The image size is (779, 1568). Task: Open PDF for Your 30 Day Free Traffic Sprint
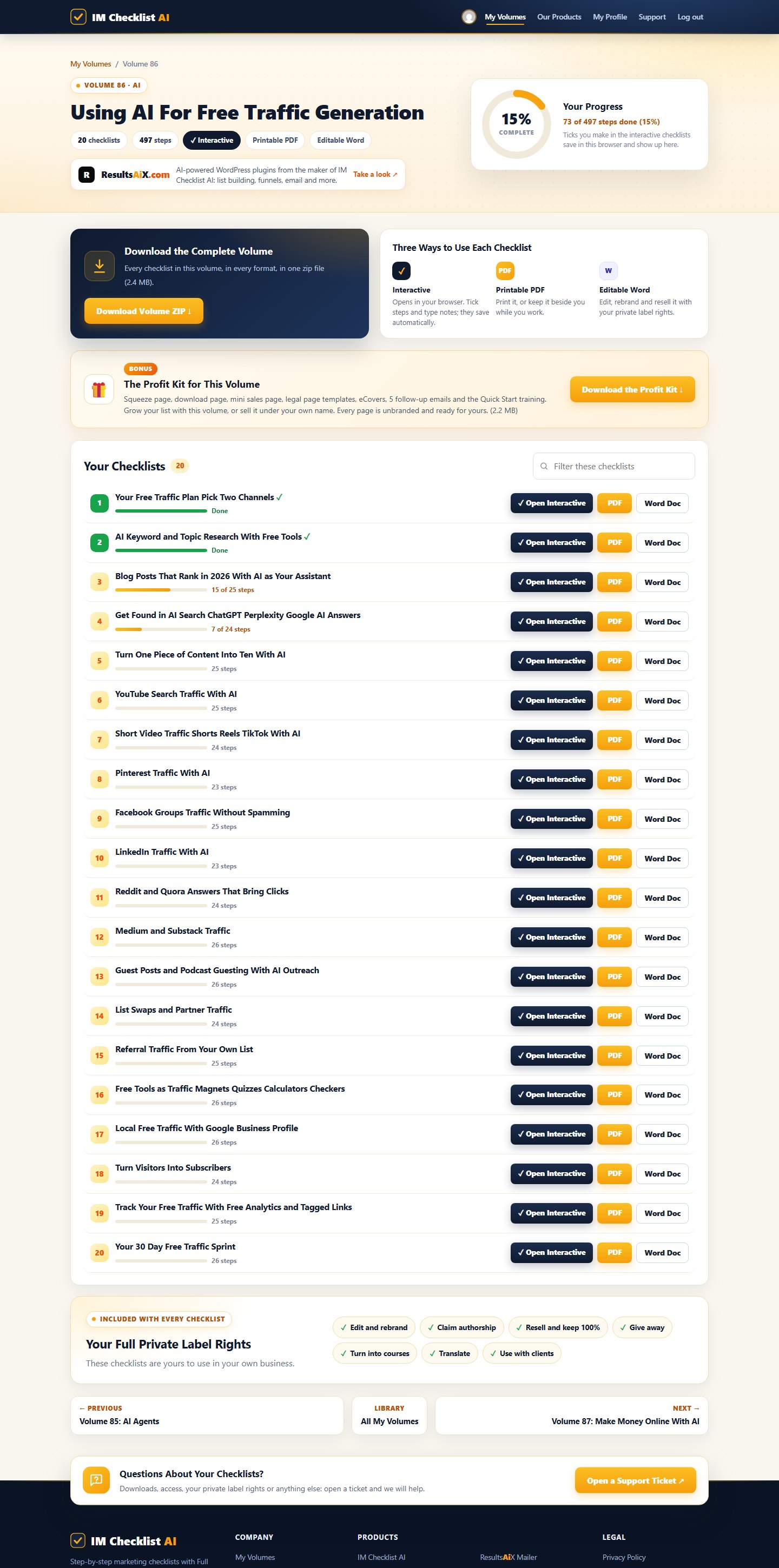(x=615, y=1253)
